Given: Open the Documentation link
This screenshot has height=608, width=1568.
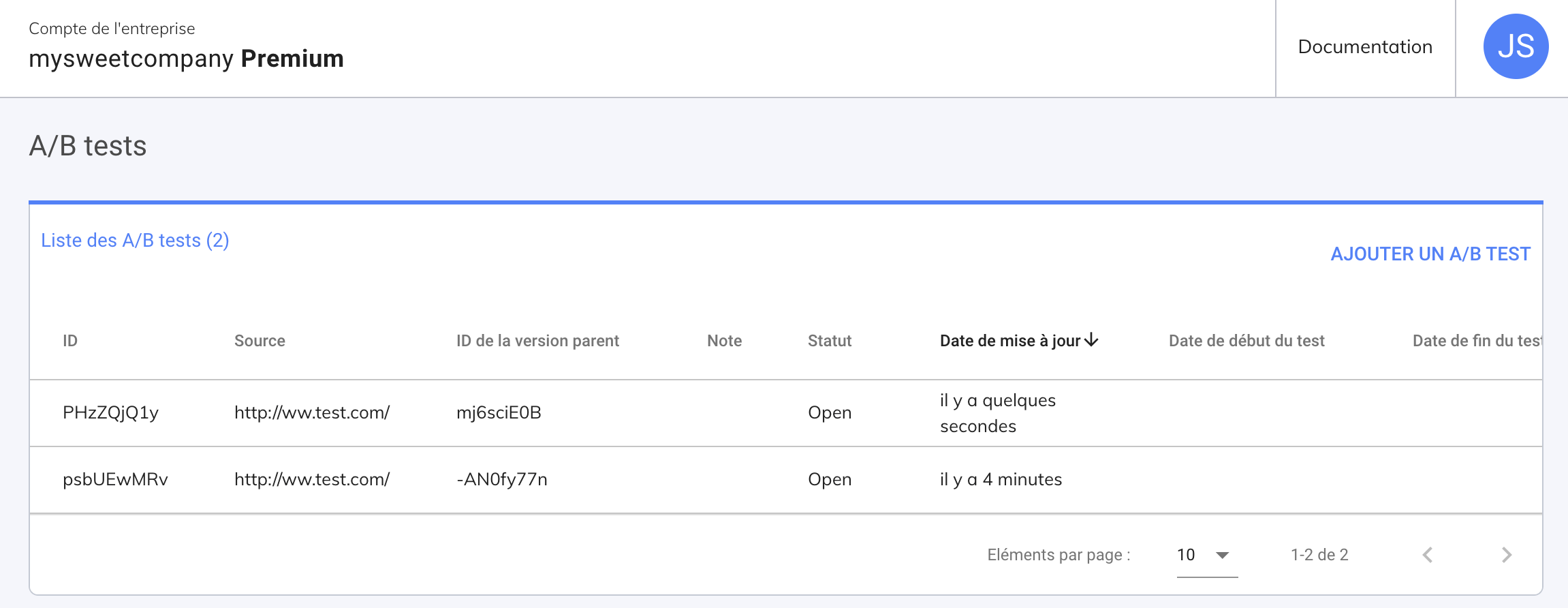Looking at the screenshot, I should [1365, 47].
